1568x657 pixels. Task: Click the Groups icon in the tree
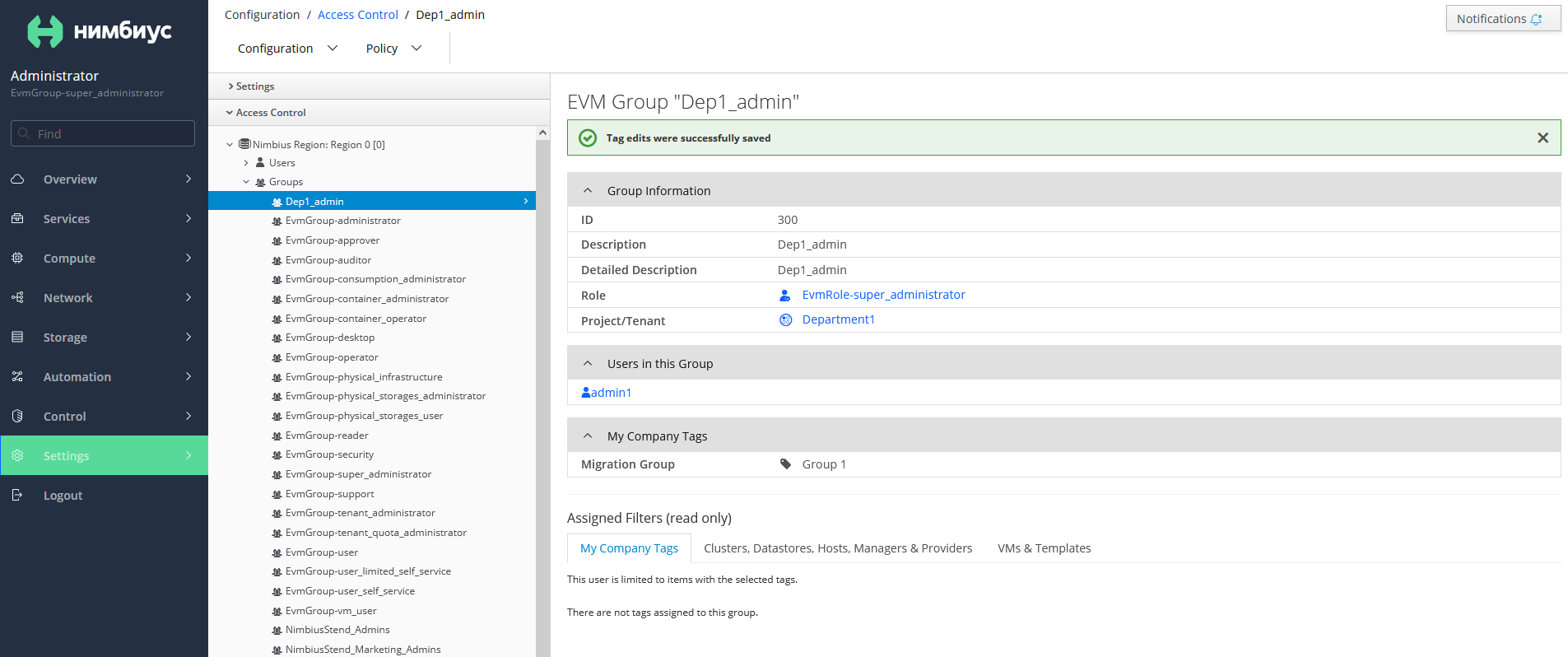click(260, 182)
